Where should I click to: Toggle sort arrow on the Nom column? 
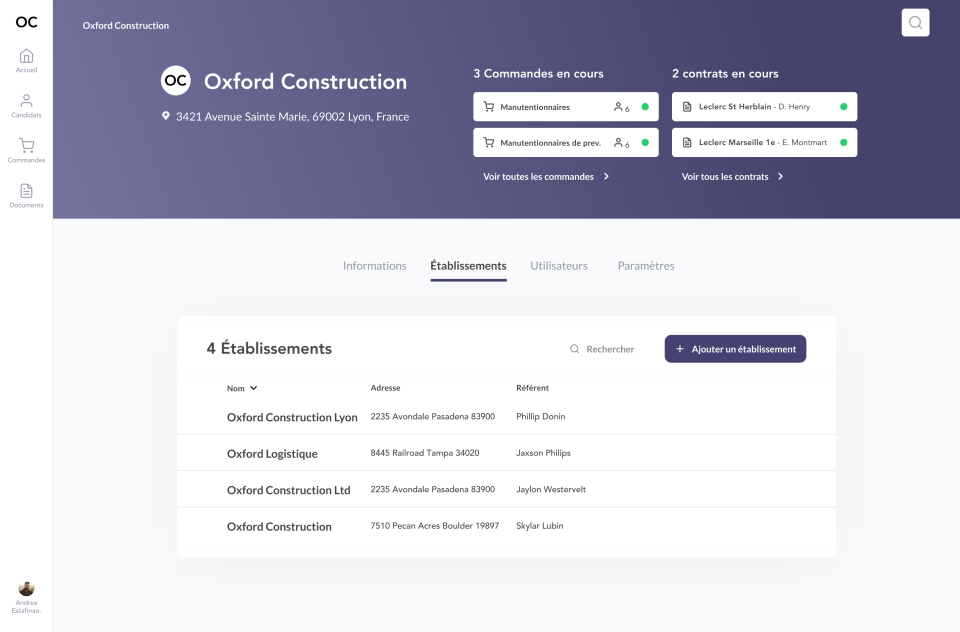(x=253, y=388)
